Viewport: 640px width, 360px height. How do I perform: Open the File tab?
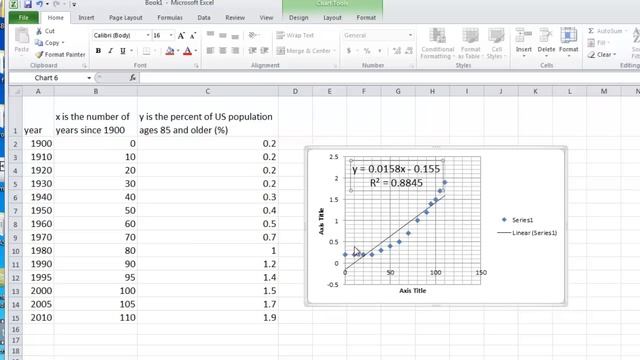click(24, 18)
